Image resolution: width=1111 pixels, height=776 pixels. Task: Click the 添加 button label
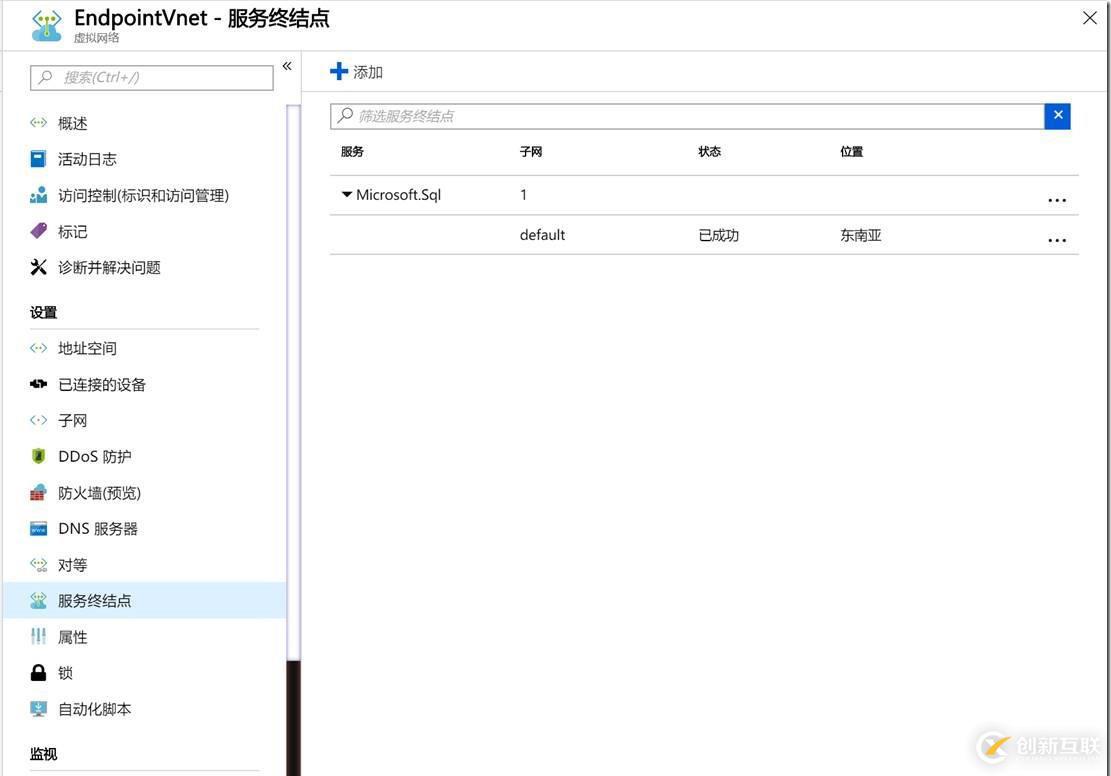coord(368,72)
